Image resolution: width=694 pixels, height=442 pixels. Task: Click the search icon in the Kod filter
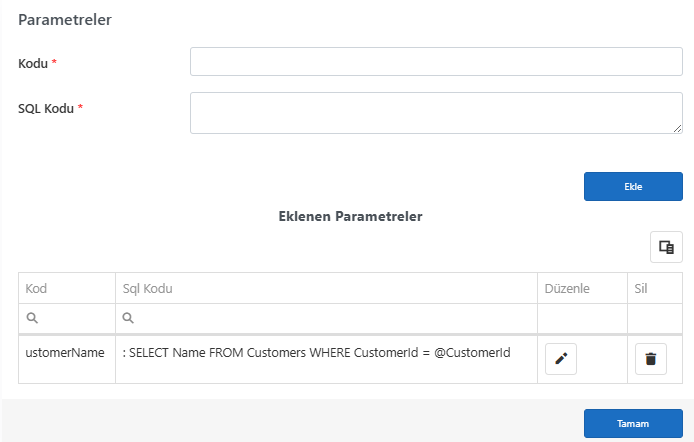tap(32, 318)
